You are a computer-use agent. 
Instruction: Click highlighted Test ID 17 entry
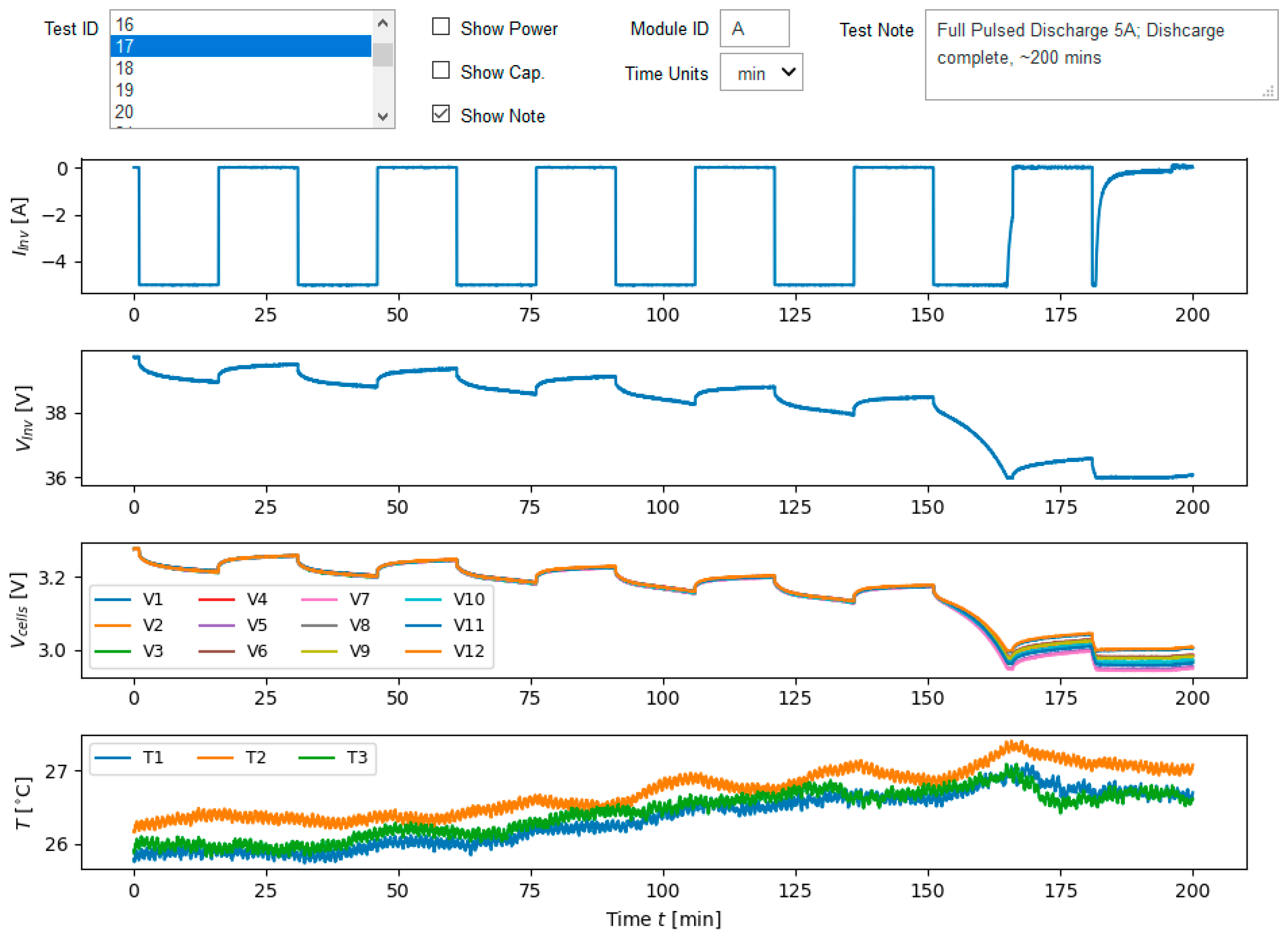[x=239, y=46]
